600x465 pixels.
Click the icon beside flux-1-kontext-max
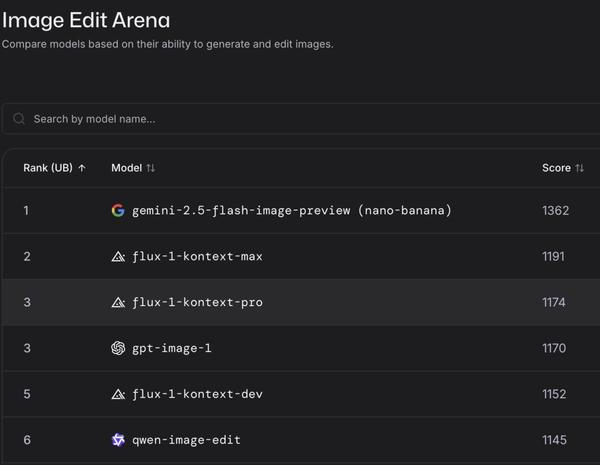pyautogui.click(x=118, y=257)
